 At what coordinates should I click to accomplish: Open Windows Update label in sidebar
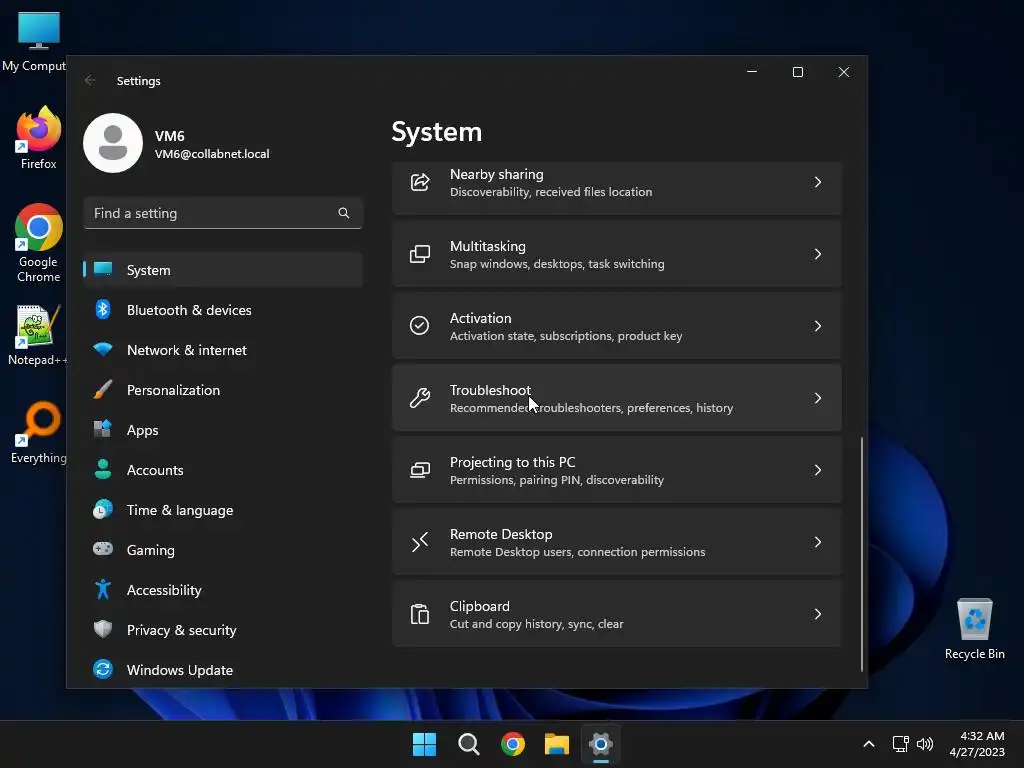click(x=180, y=670)
